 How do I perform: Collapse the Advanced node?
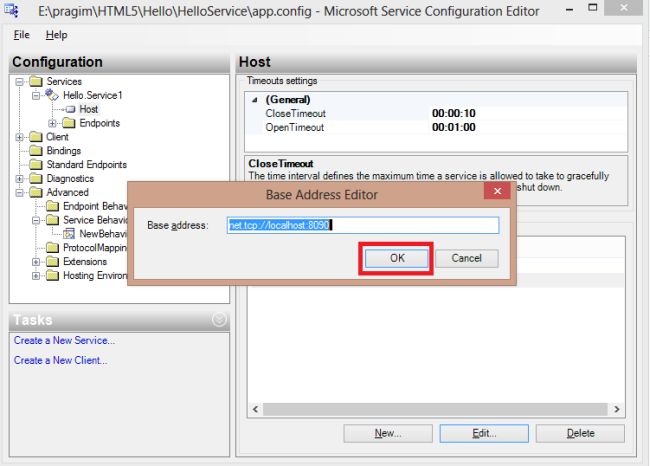[19, 193]
